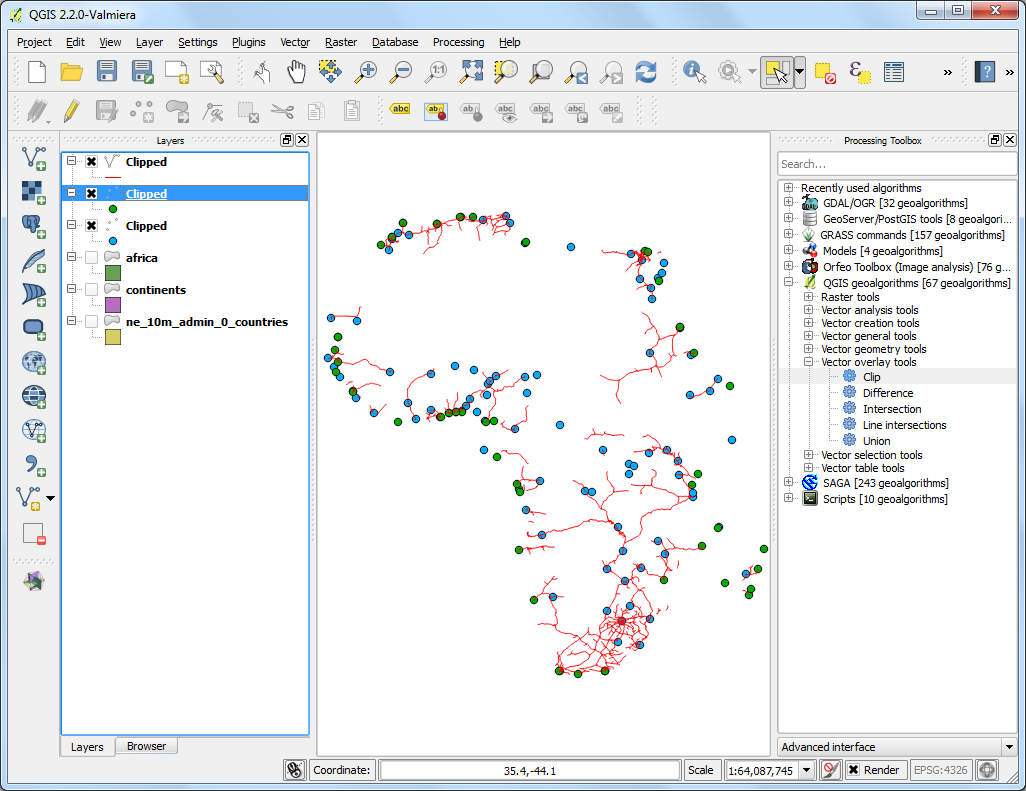Click the Select by Expression icon
The width and height of the screenshot is (1026, 791).
coord(860,72)
